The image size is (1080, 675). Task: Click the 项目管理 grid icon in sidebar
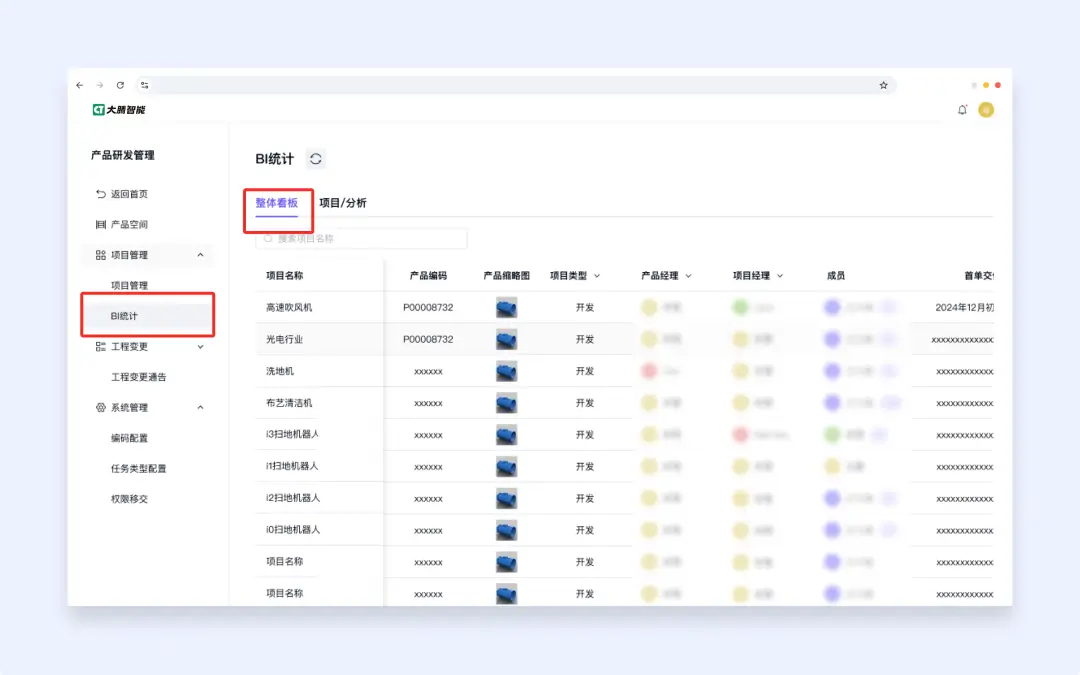(99, 255)
